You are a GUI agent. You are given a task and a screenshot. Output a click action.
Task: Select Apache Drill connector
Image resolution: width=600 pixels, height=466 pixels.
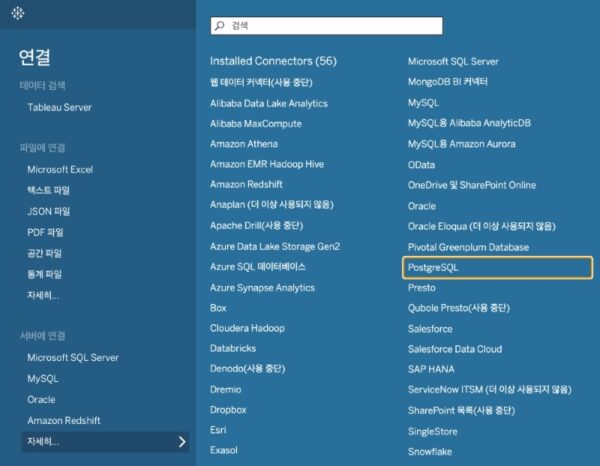pyautogui.click(x=256, y=226)
